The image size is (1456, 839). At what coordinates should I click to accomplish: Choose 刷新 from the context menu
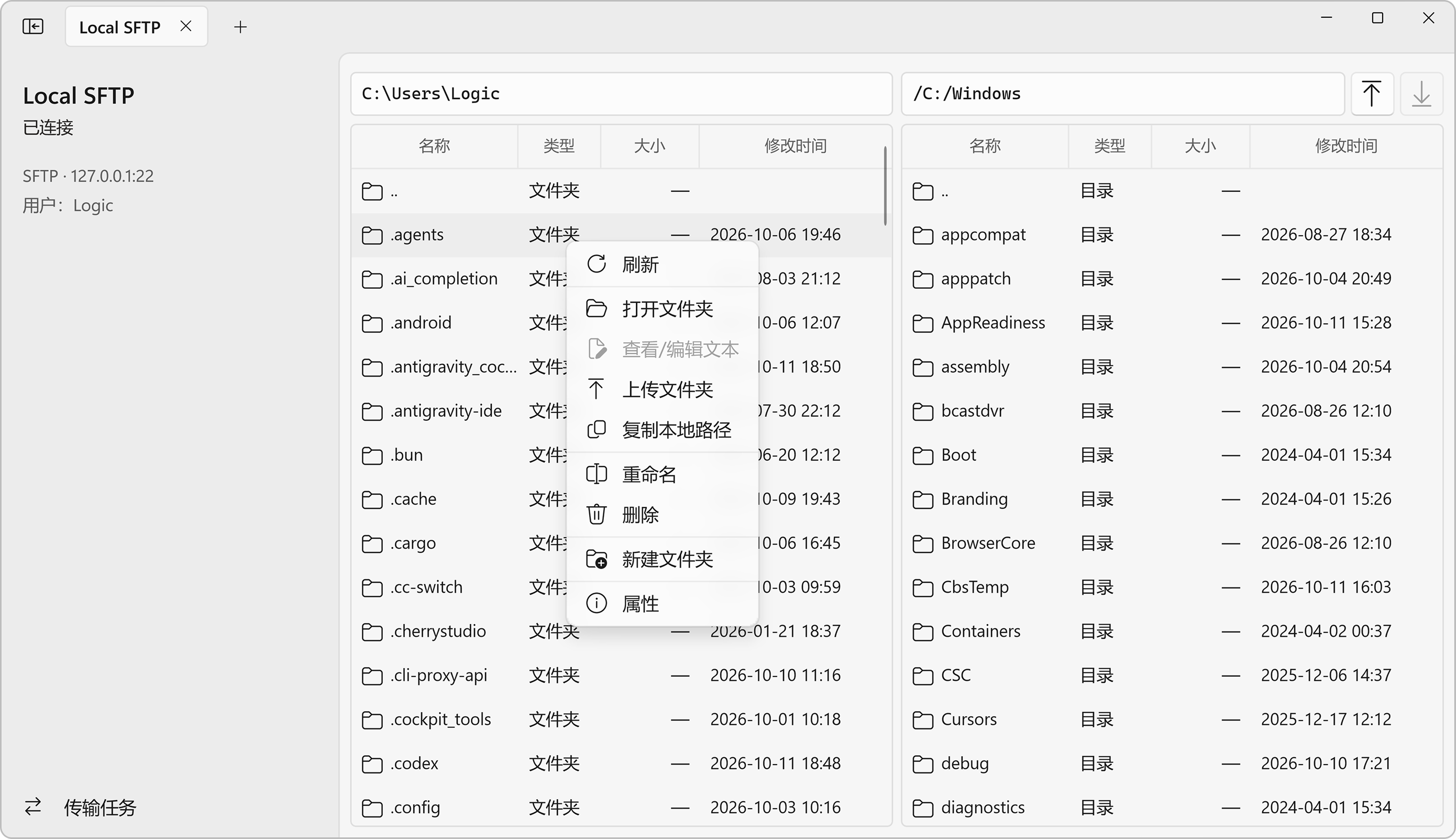662,265
